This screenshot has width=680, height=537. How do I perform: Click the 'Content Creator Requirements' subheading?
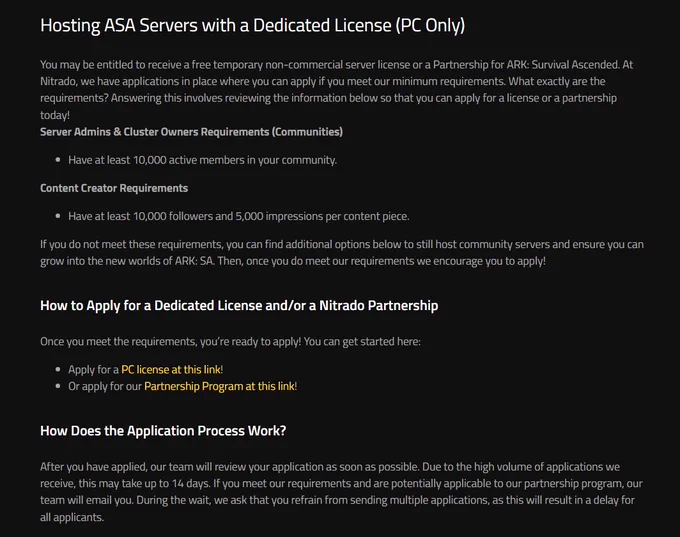[114, 188]
